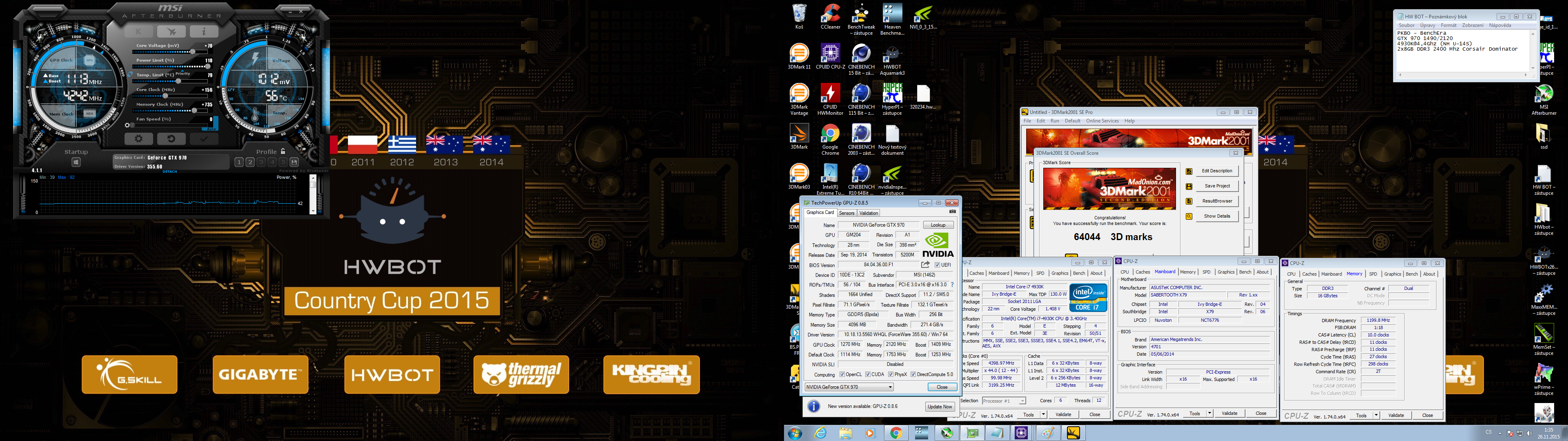Open HWBOT Aquamark3 desktop shortcut
This screenshot has width=1568, height=441.
pyautogui.click(x=892, y=60)
